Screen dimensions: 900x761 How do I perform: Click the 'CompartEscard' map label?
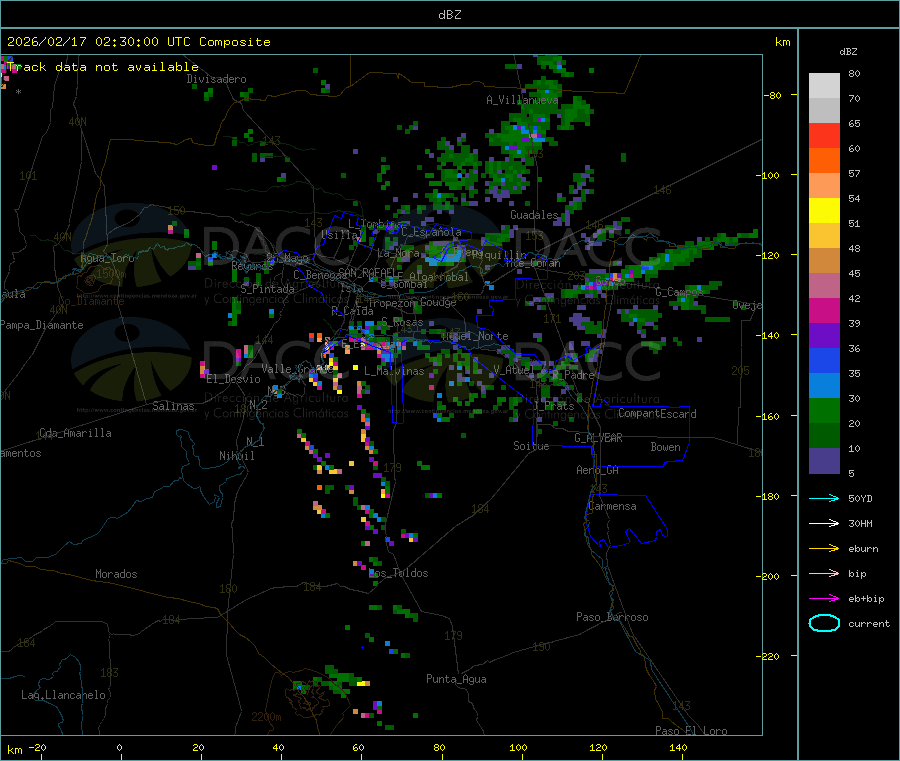coord(657,414)
